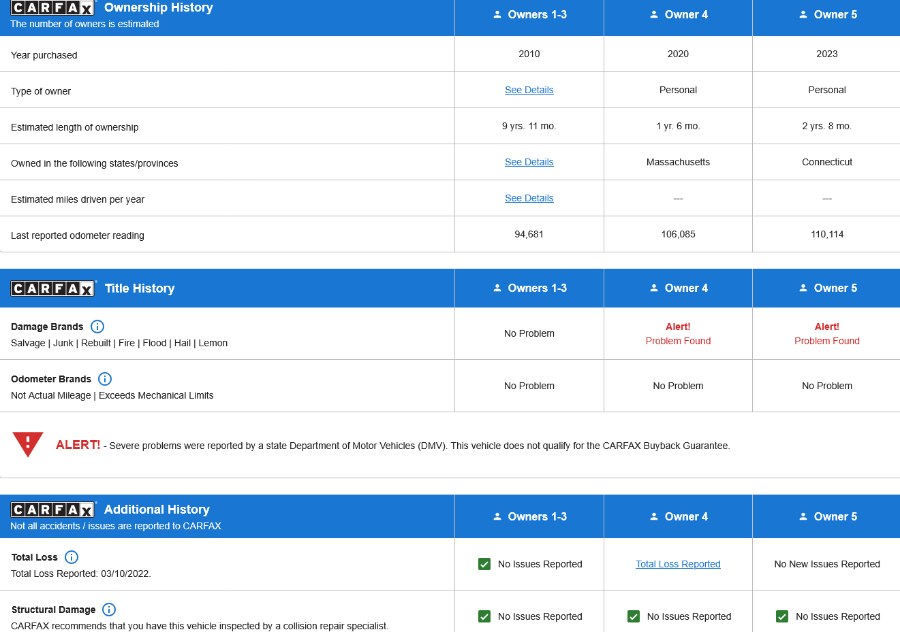900x632 pixels.
Task: Click the Massachusetts state cell
Action: click(678, 162)
